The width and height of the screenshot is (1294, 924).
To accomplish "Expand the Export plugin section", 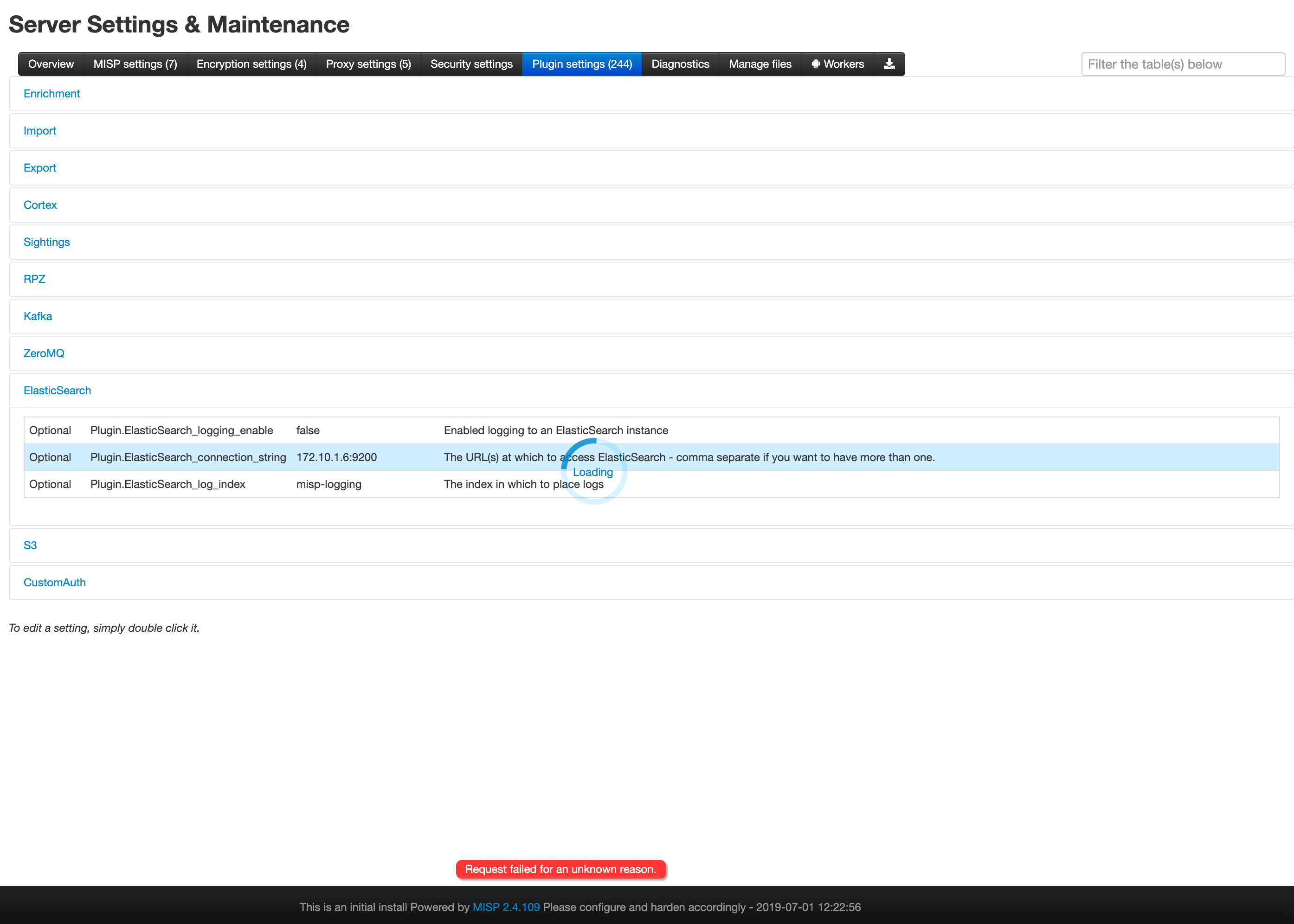I will pyautogui.click(x=39, y=167).
